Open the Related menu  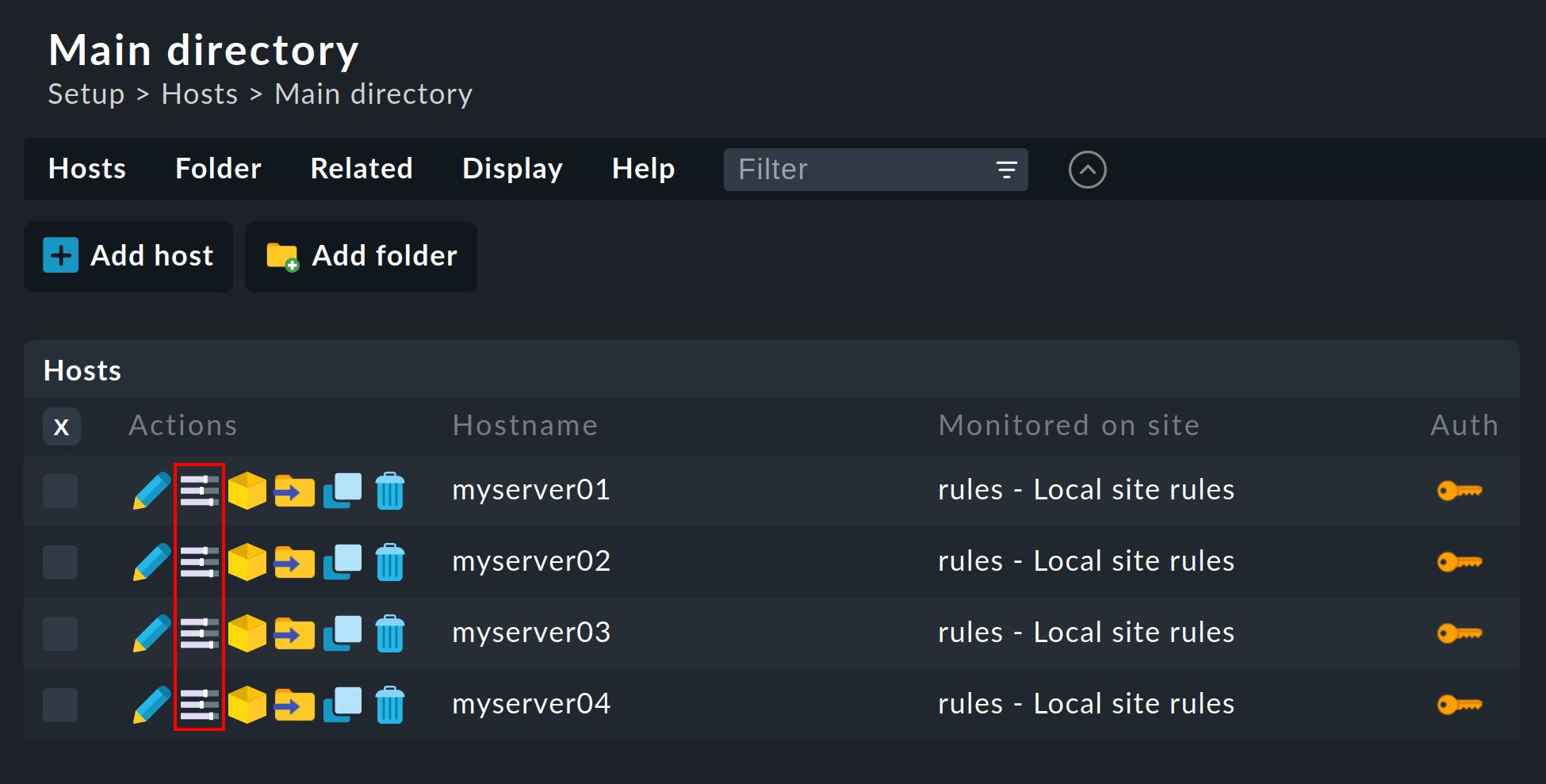[x=362, y=169]
